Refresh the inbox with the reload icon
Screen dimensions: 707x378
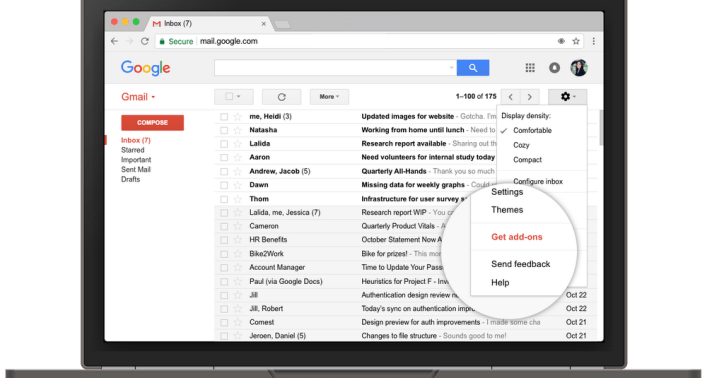tap(281, 97)
